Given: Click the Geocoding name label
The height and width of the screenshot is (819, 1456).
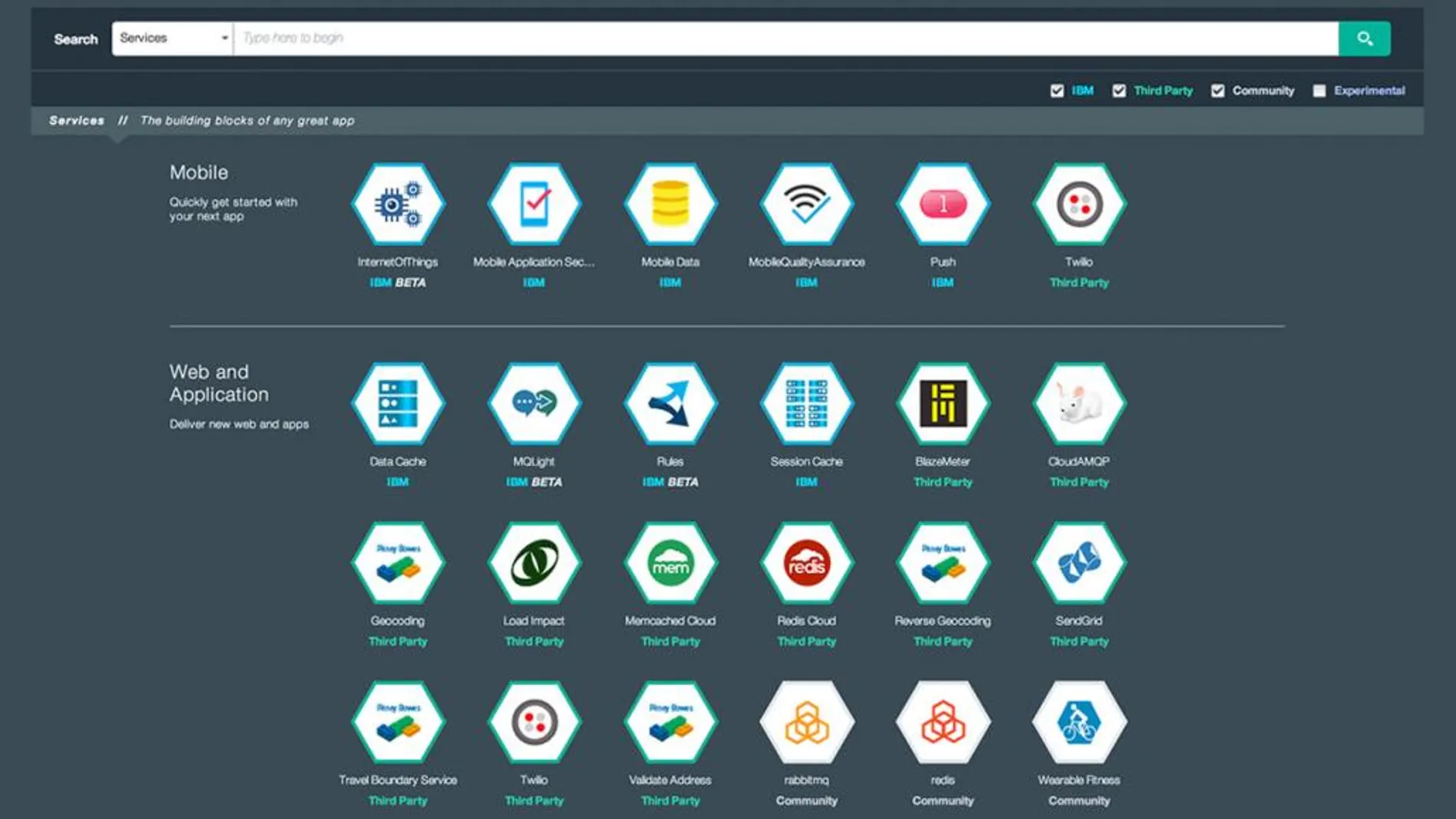Looking at the screenshot, I should coord(398,621).
